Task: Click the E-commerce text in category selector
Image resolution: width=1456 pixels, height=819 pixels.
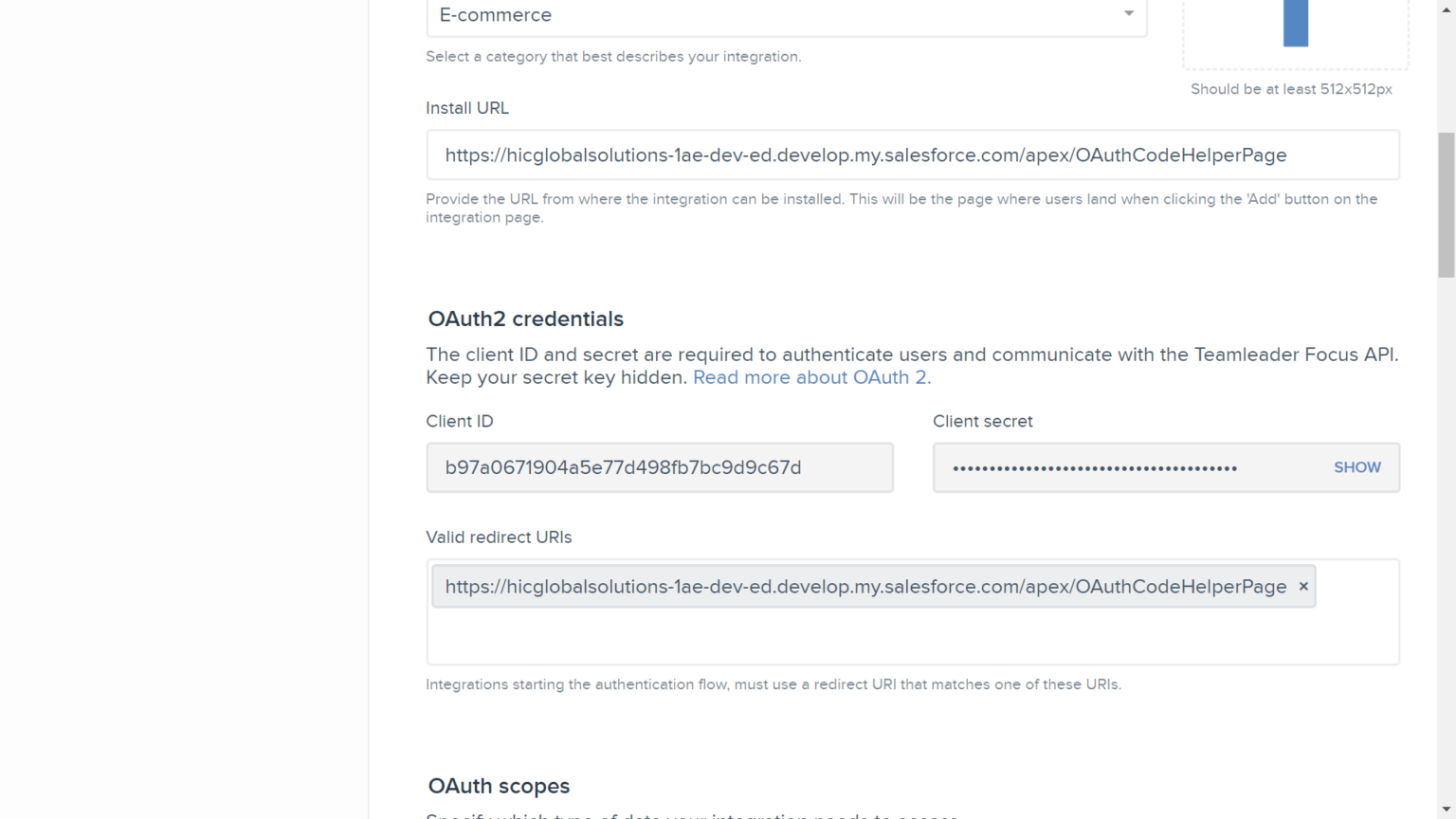Action: point(496,15)
